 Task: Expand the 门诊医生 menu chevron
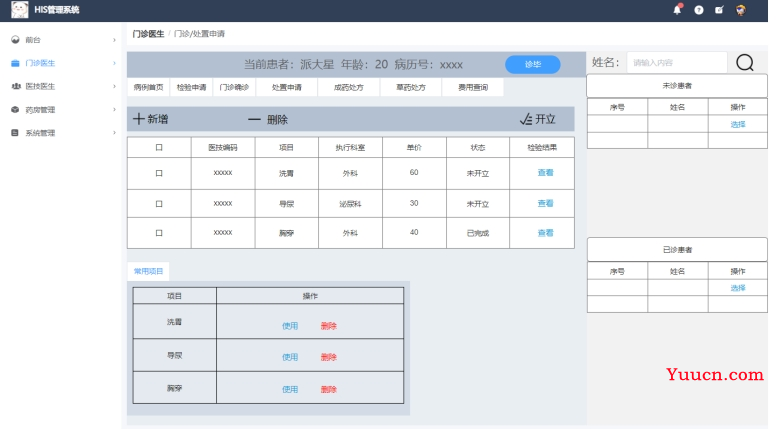pos(114,63)
